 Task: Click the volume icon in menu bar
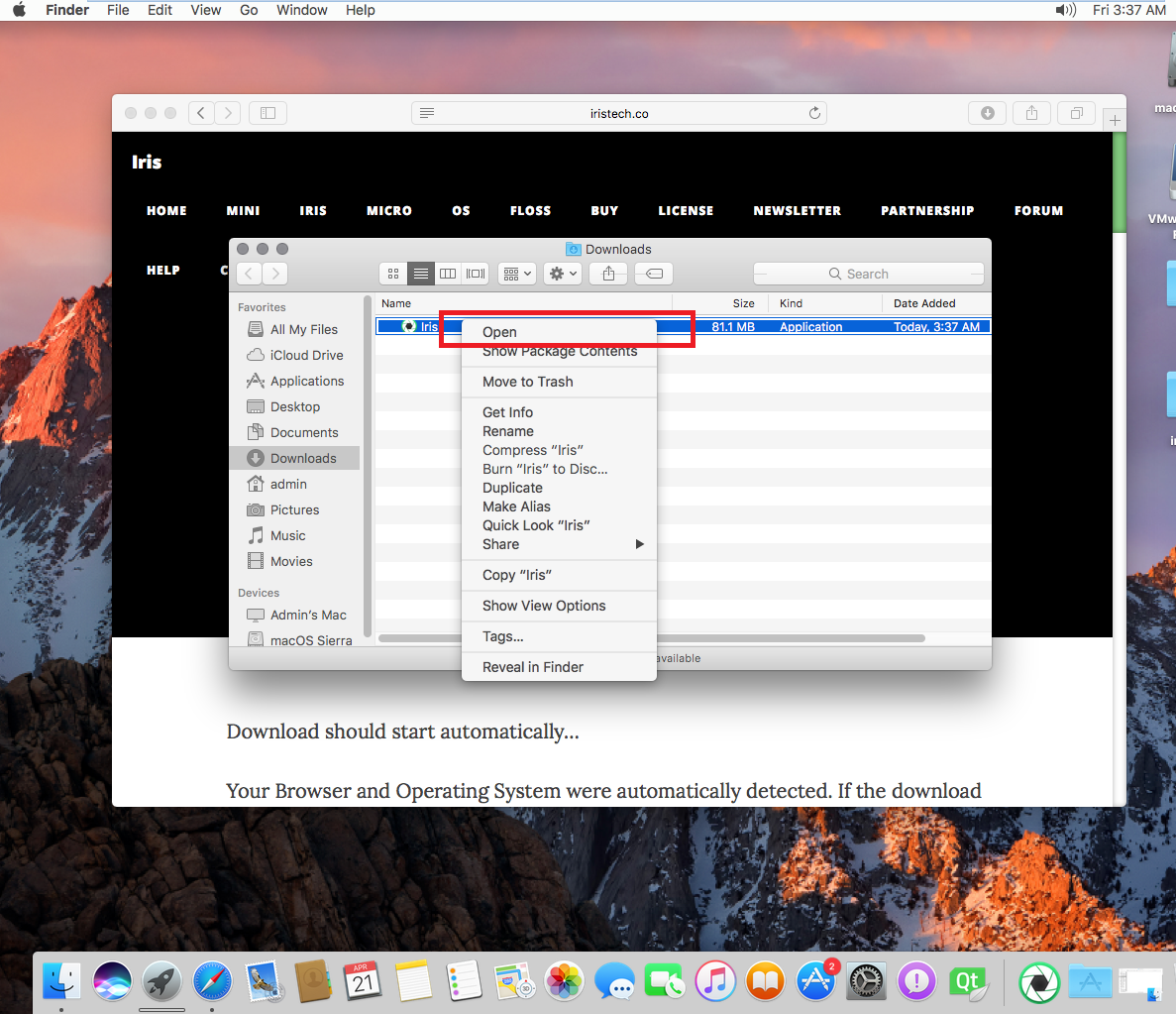click(1066, 10)
